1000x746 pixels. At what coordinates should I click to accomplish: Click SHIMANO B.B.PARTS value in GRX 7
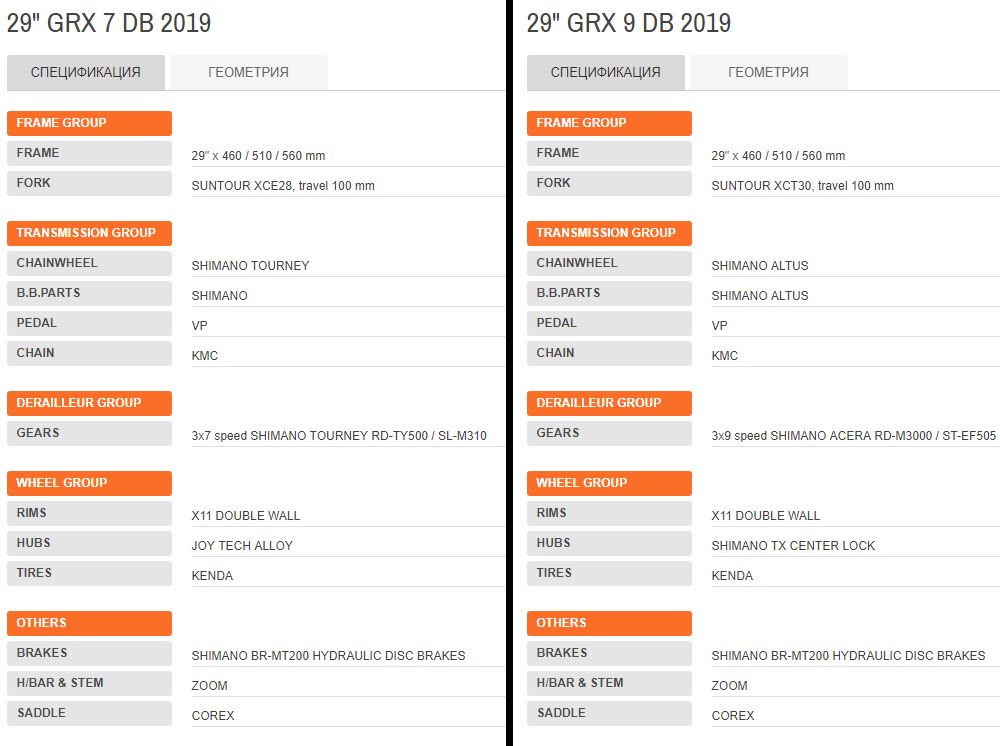(x=219, y=295)
